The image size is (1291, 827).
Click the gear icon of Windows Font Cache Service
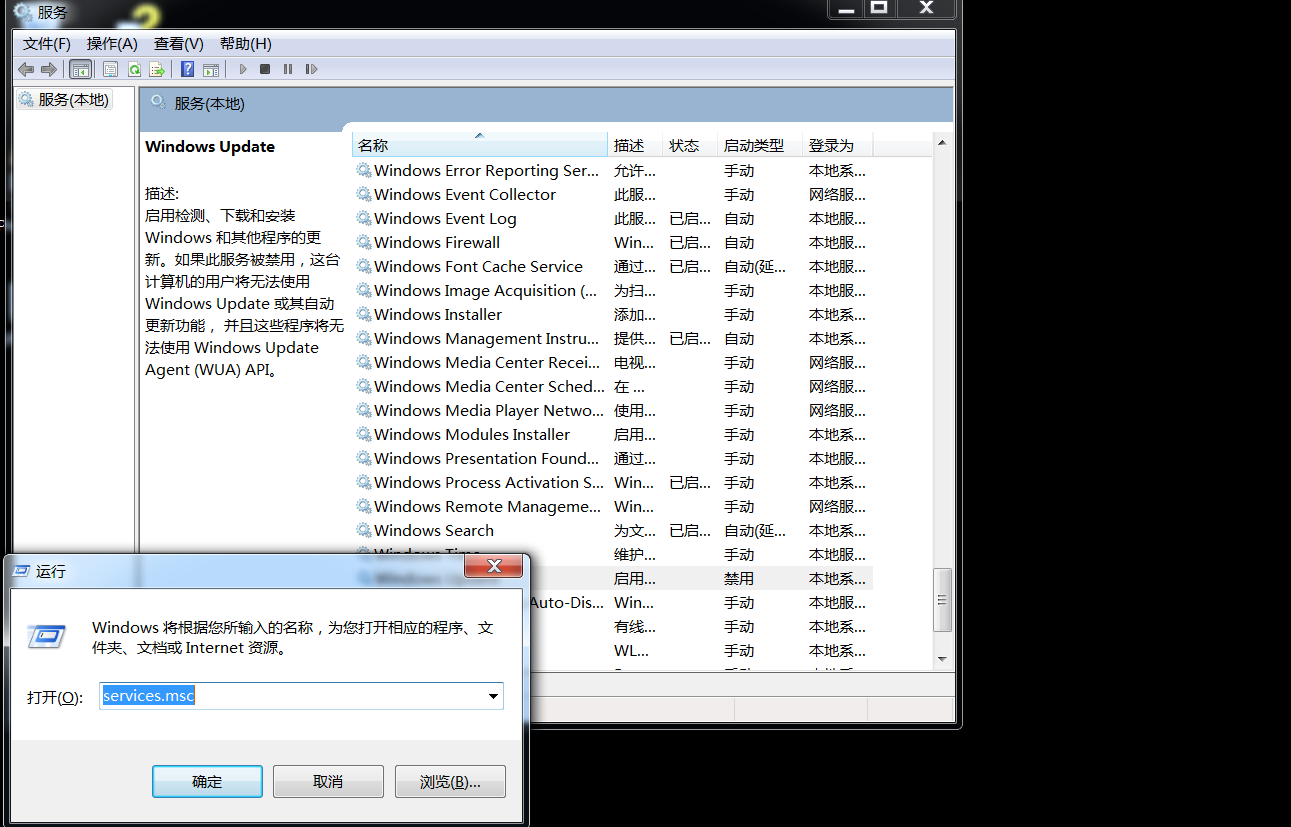click(x=364, y=266)
